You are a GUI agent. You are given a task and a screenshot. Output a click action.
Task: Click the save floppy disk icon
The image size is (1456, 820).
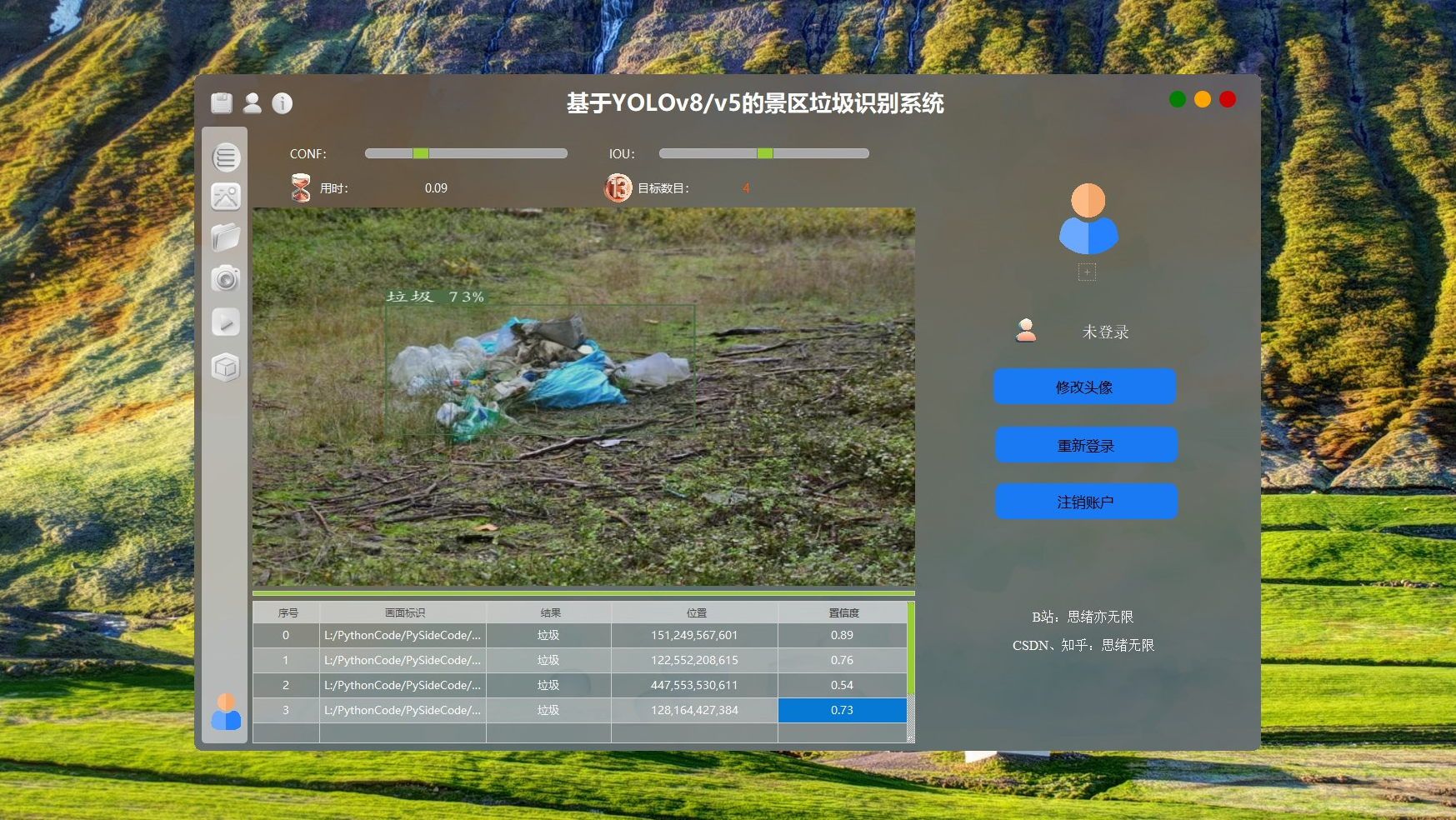point(222,103)
